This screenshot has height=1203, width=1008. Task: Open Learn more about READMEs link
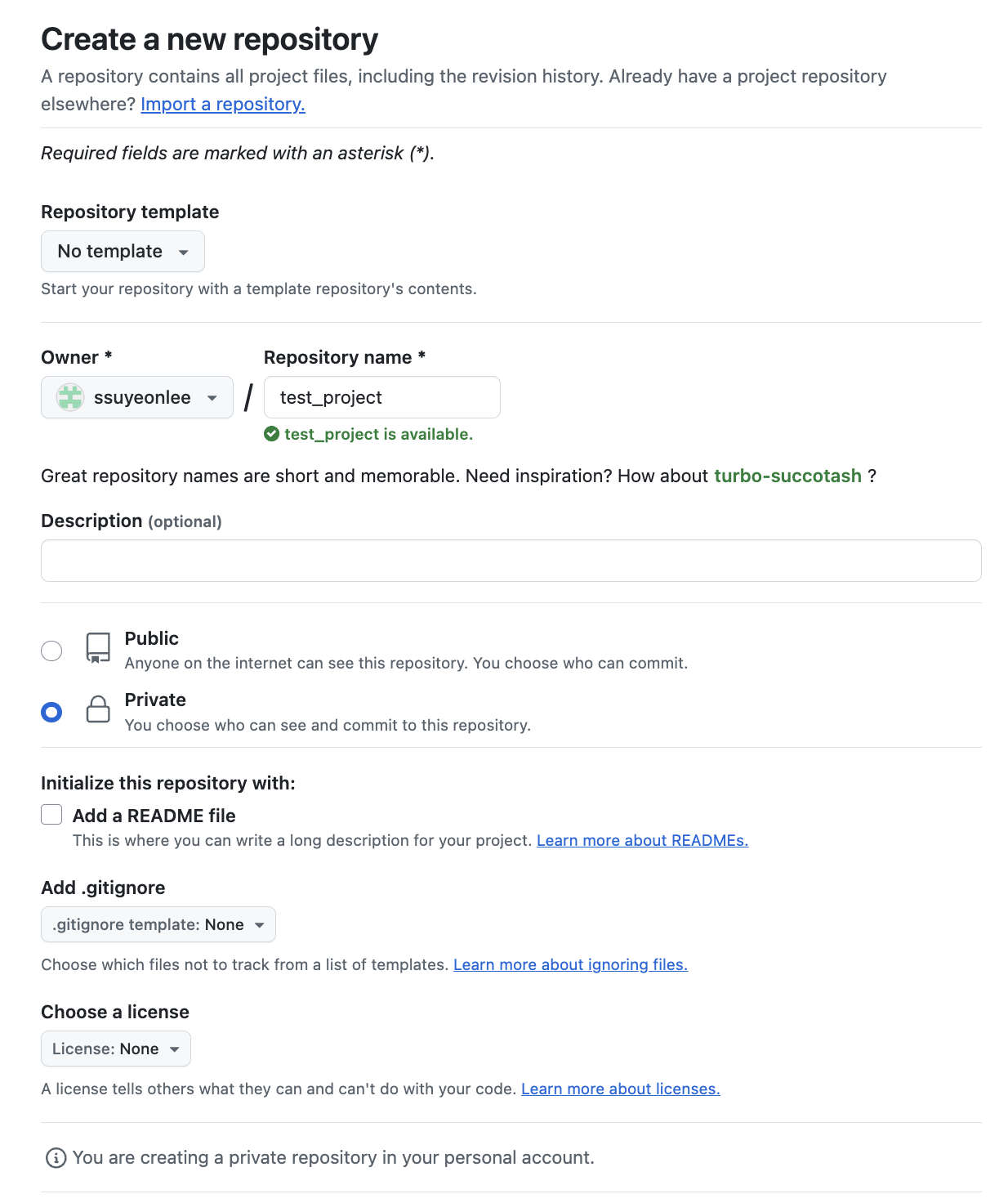(x=642, y=841)
